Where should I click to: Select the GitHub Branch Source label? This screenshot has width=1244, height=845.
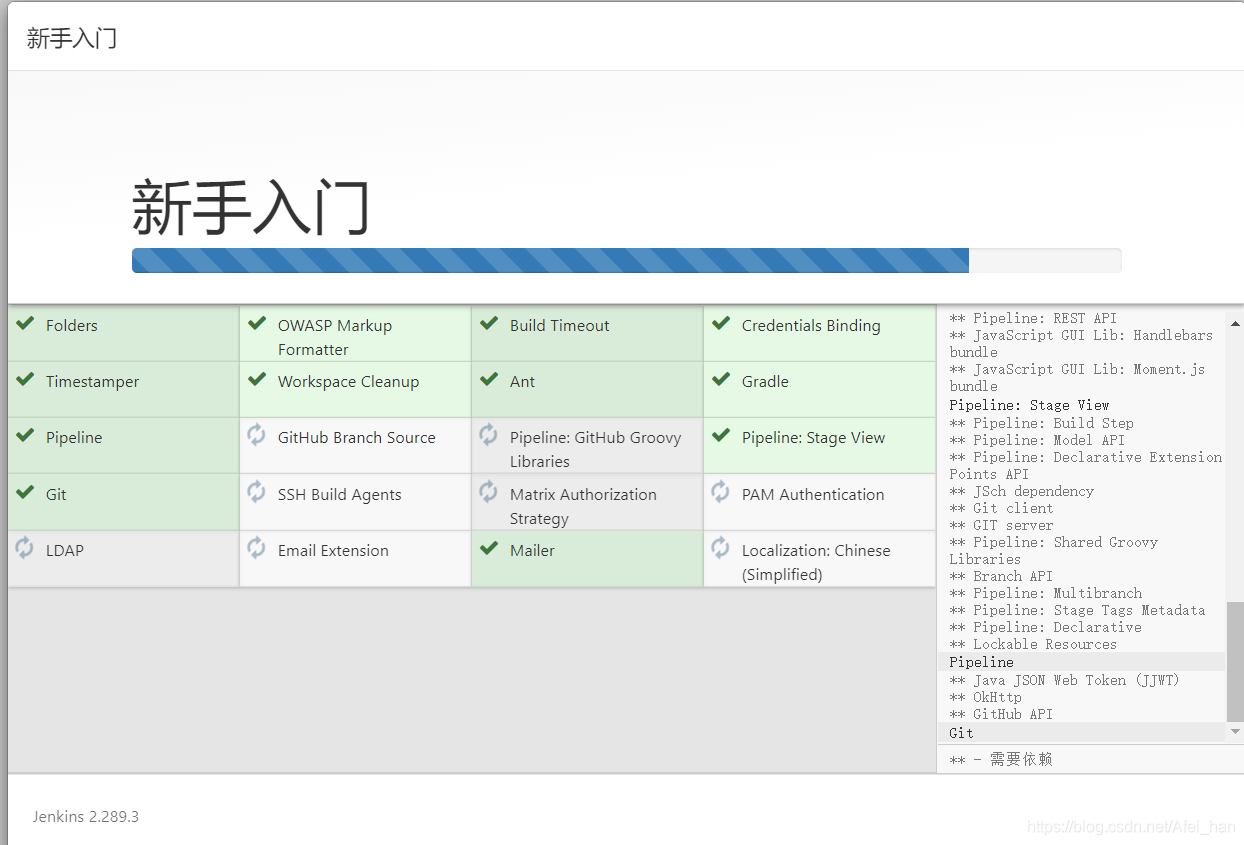pyautogui.click(x=357, y=437)
